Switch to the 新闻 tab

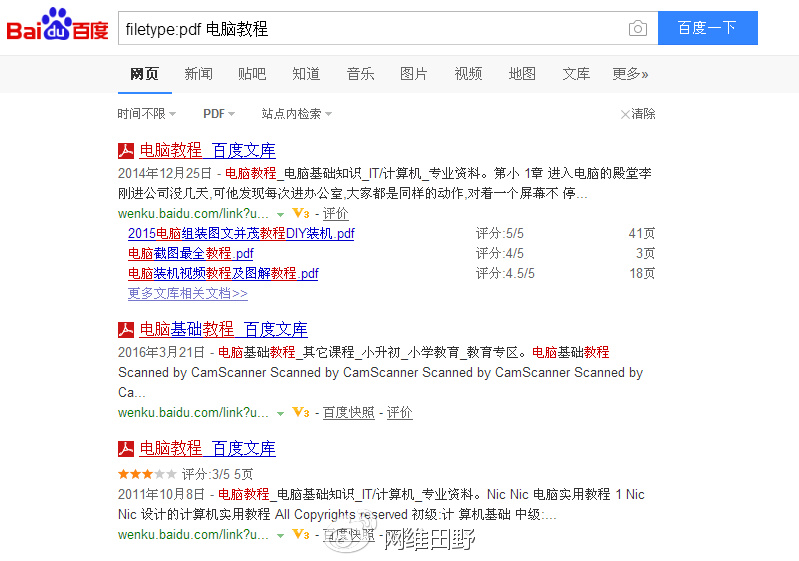point(199,74)
